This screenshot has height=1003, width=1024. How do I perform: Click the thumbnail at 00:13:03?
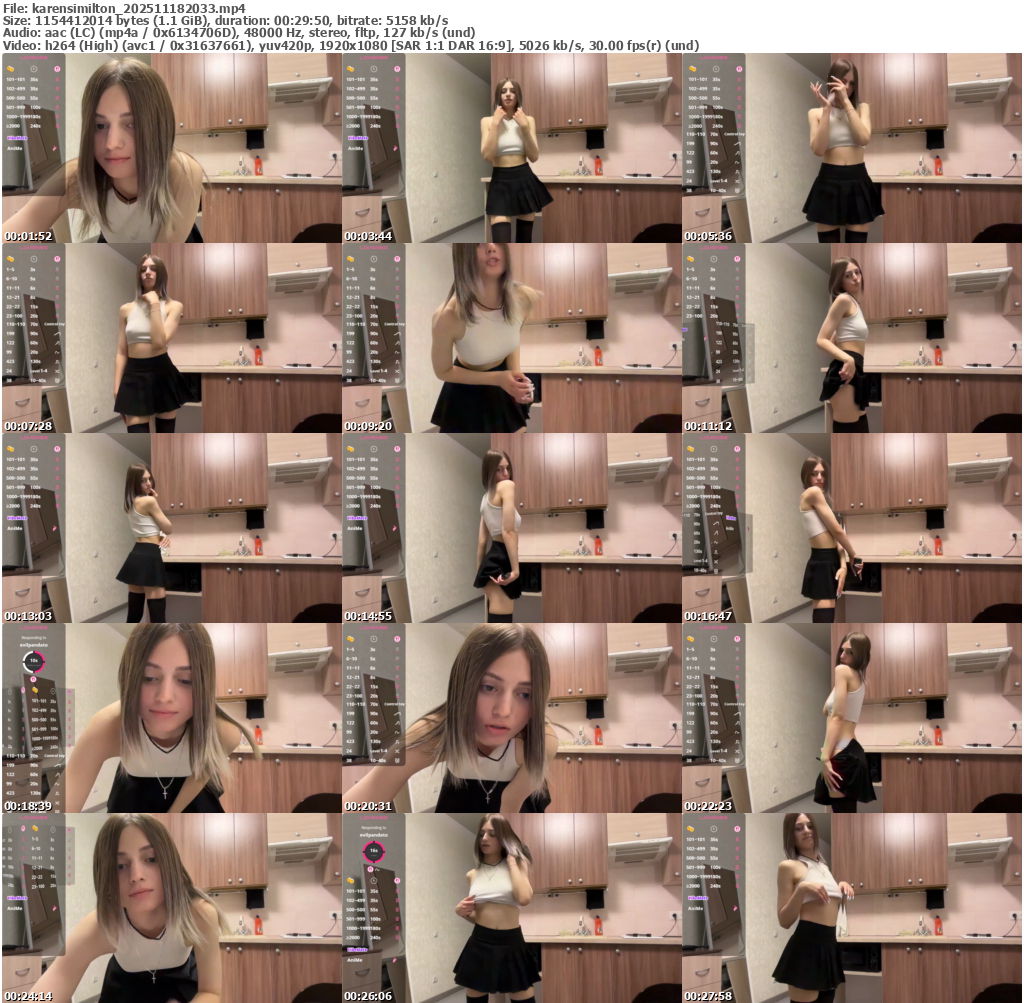pyautogui.click(x=172, y=528)
